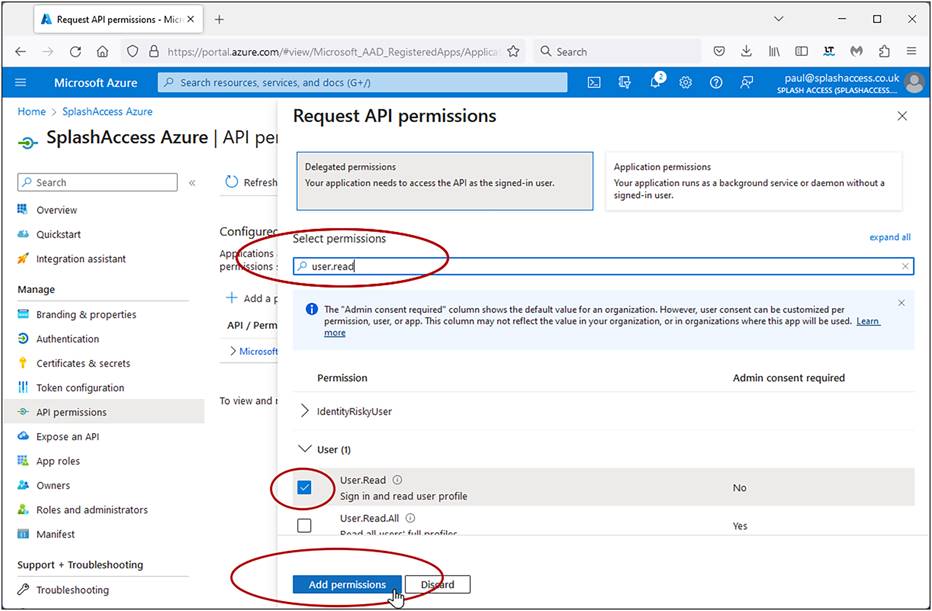
Task: Open Troubleshooting in the sidebar
Action: (73, 590)
